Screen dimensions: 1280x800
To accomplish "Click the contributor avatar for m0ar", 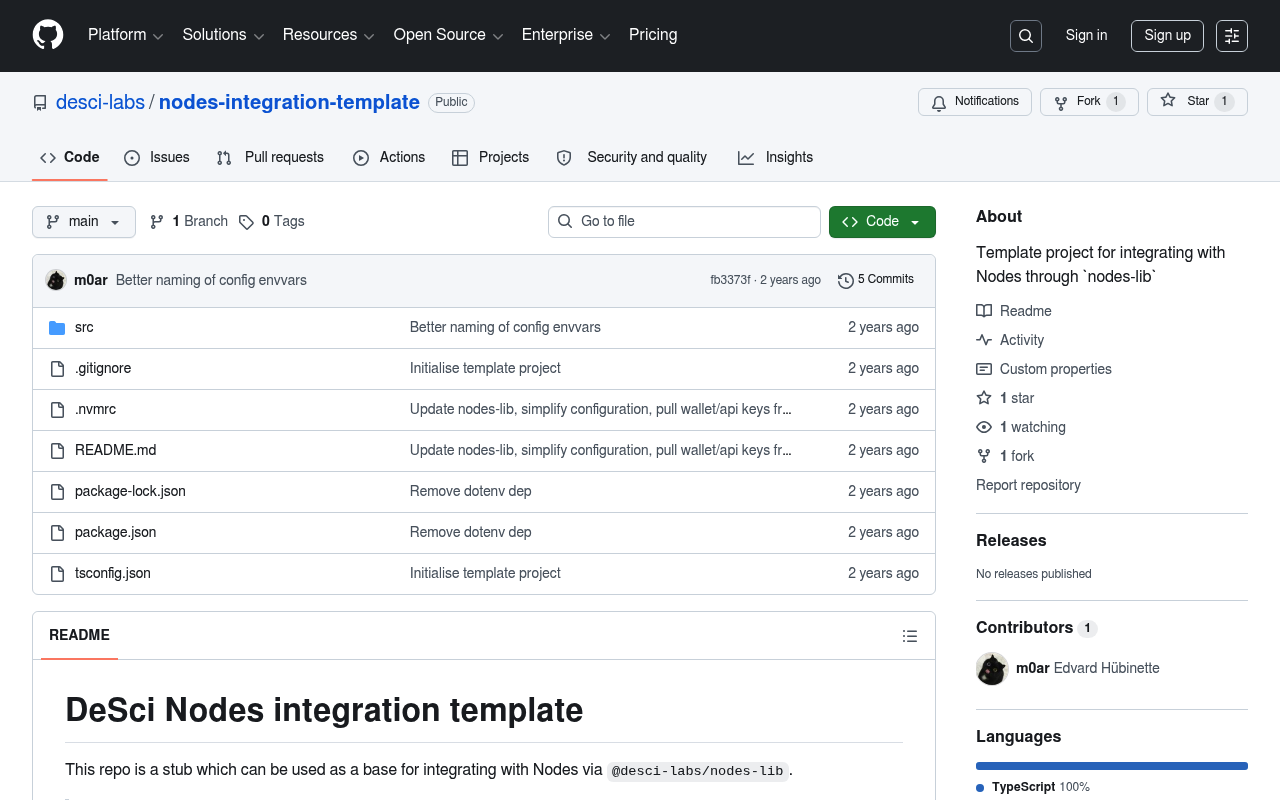I will point(992,669).
